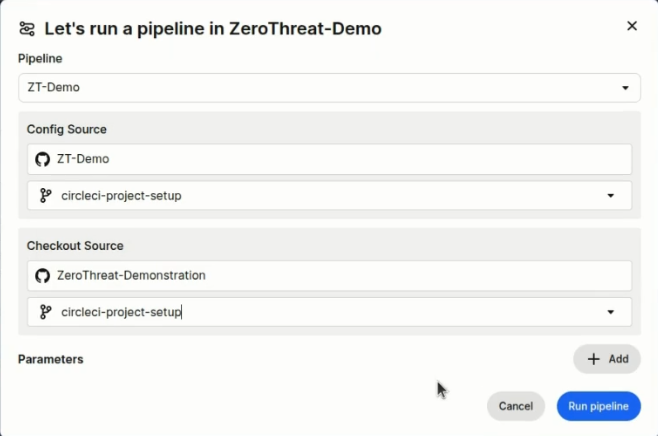Image resolution: width=658 pixels, height=436 pixels.
Task: Click the Checkout Source heading
Action: (x=75, y=246)
